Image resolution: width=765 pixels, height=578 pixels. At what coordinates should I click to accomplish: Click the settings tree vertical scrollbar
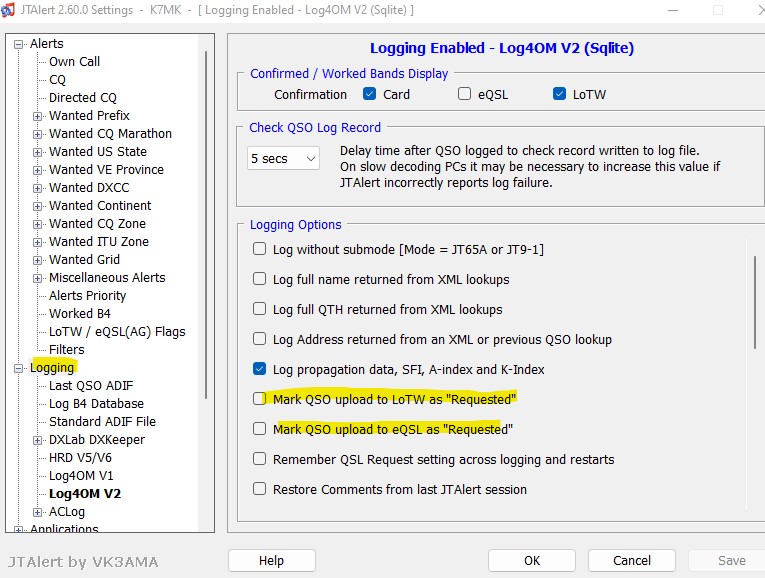click(x=206, y=224)
